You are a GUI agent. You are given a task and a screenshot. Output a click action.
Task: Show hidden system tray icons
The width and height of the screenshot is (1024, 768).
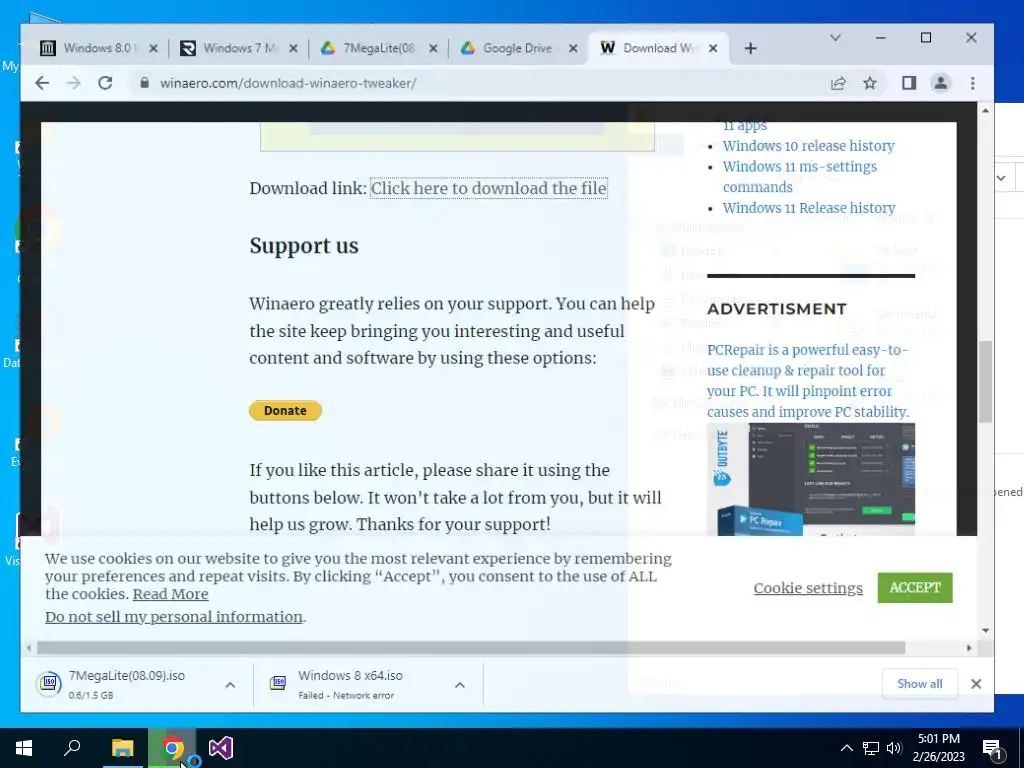(x=846, y=748)
